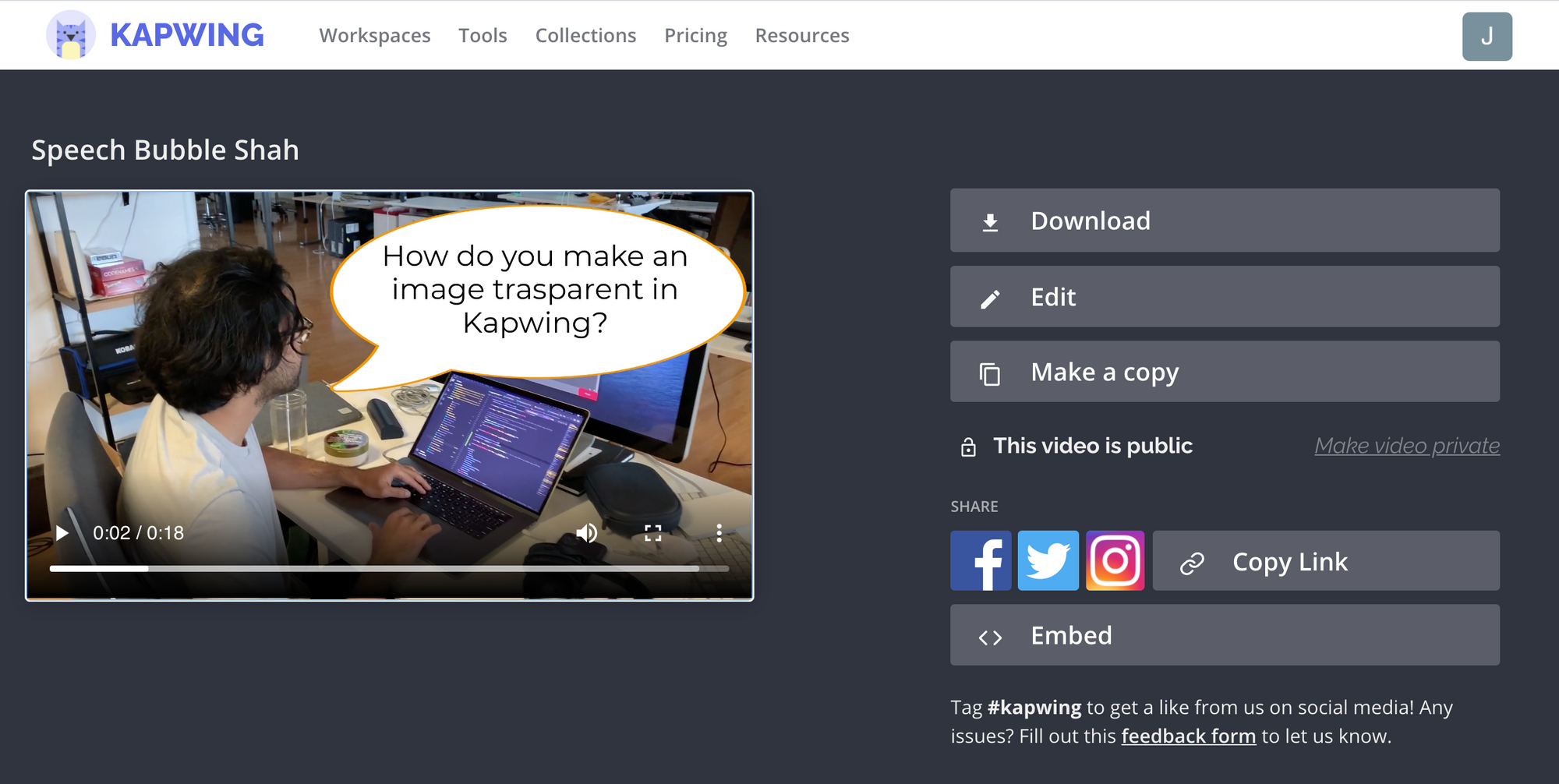1559x784 pixels.
Task: Mute the video audio
Action: point(587,533)
